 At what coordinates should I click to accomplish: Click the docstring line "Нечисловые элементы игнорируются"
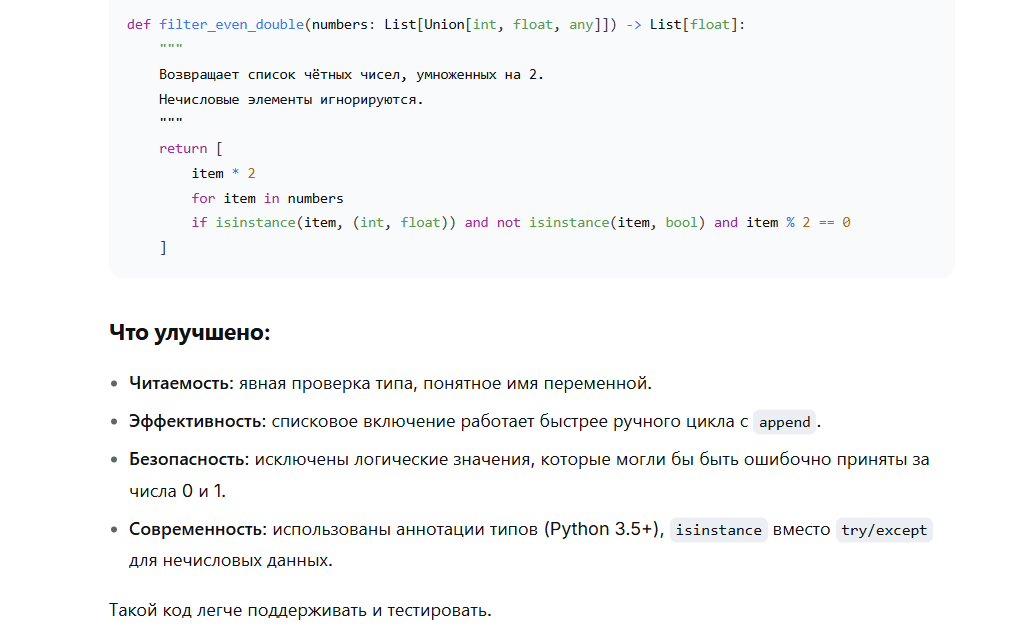pyautogui.click(x=291, y=99)
